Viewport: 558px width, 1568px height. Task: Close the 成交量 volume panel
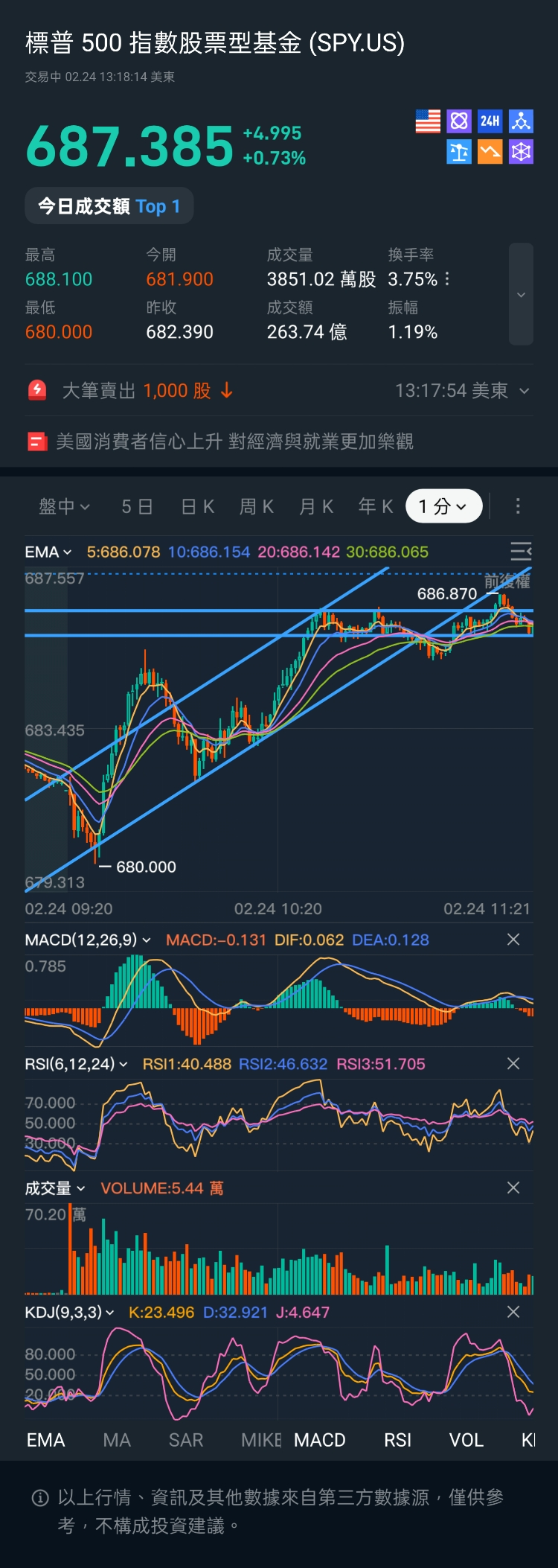pos(513,1188)
